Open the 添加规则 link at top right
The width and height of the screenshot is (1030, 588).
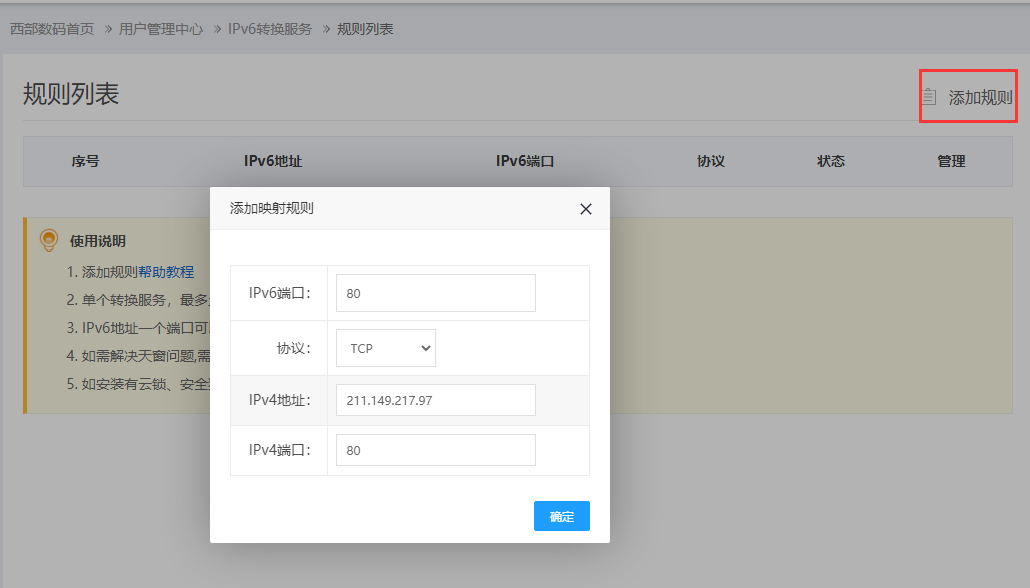pos(980,98)
